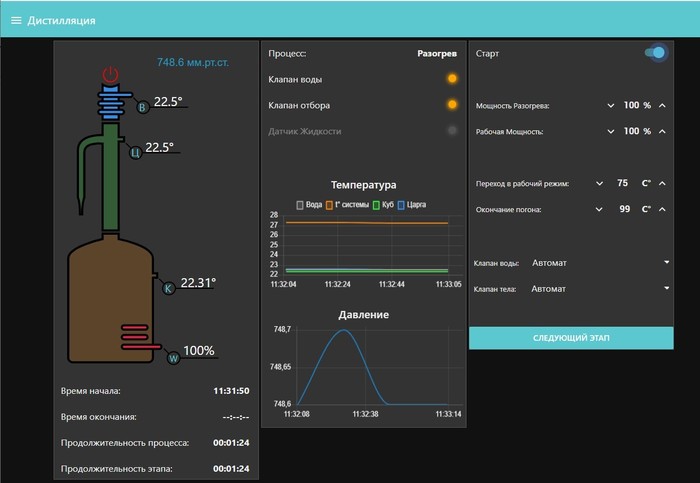Decrease Мощность Разогрева with down chevron
The width and height of the screenshot is (700, 483).
coord(611,106)
